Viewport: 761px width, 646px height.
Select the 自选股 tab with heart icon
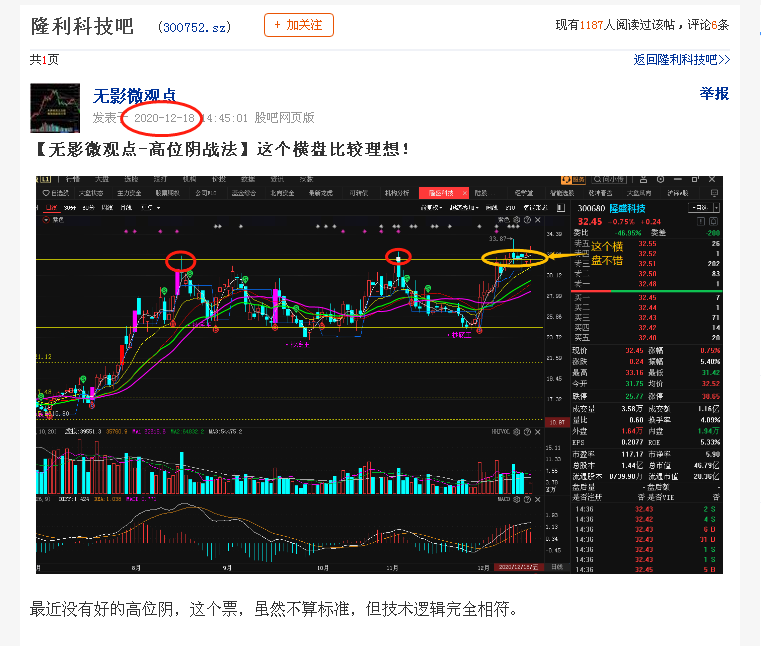[56, 193]
